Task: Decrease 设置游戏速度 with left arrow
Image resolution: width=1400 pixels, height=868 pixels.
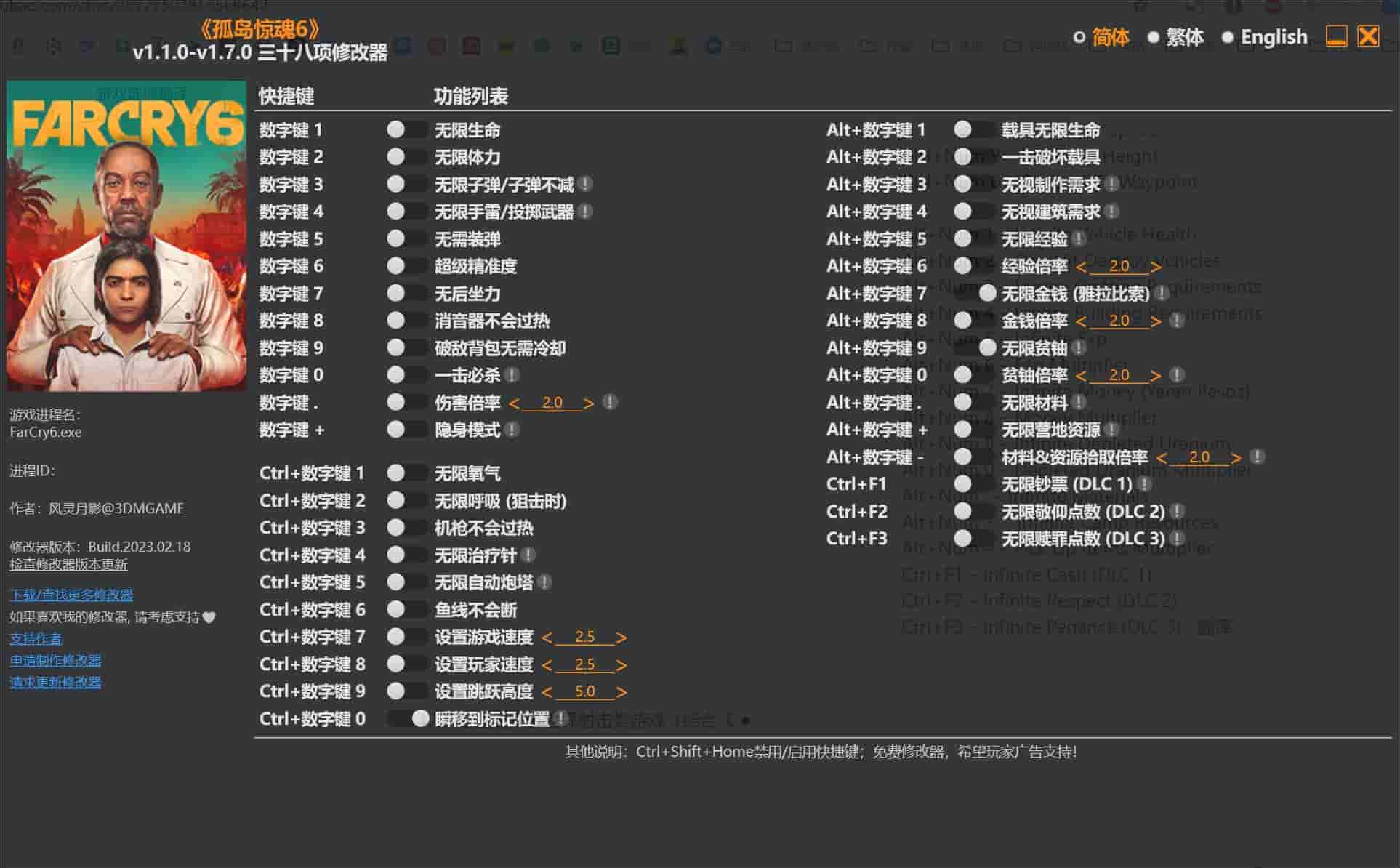Action: [547, 638]
